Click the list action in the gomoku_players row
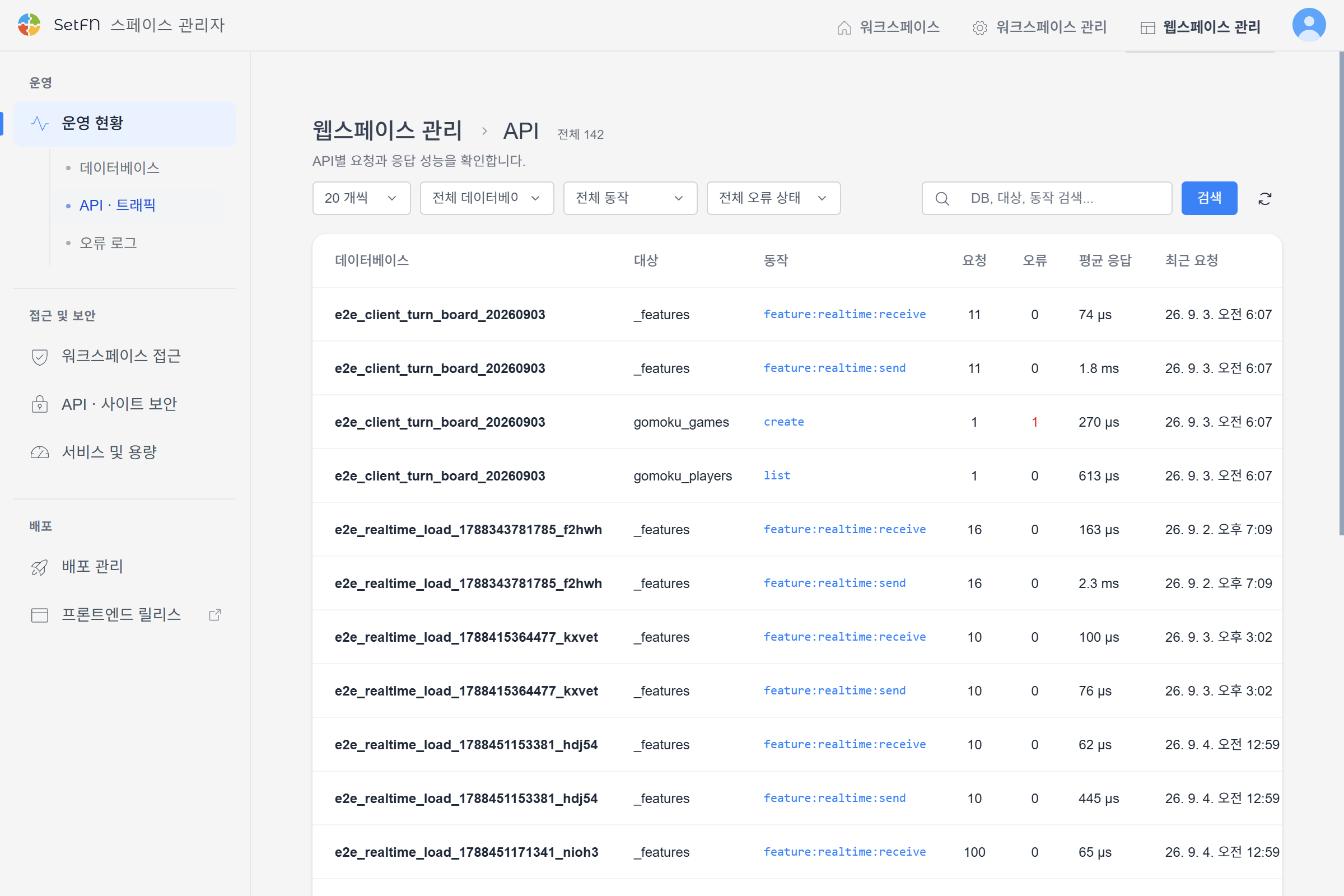The height and width of the screenshot is (896, 1344). point(777,476)
